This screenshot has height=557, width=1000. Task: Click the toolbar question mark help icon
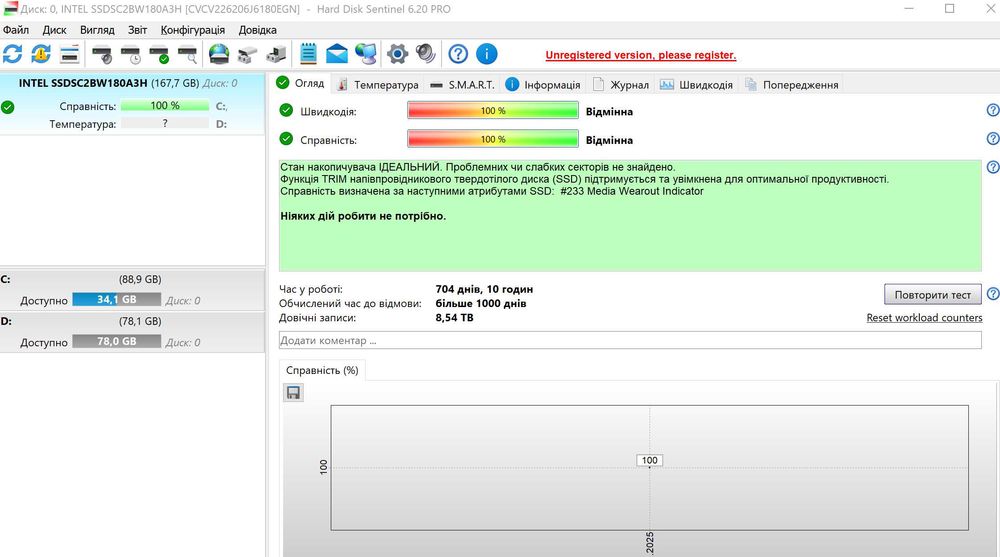458,54
